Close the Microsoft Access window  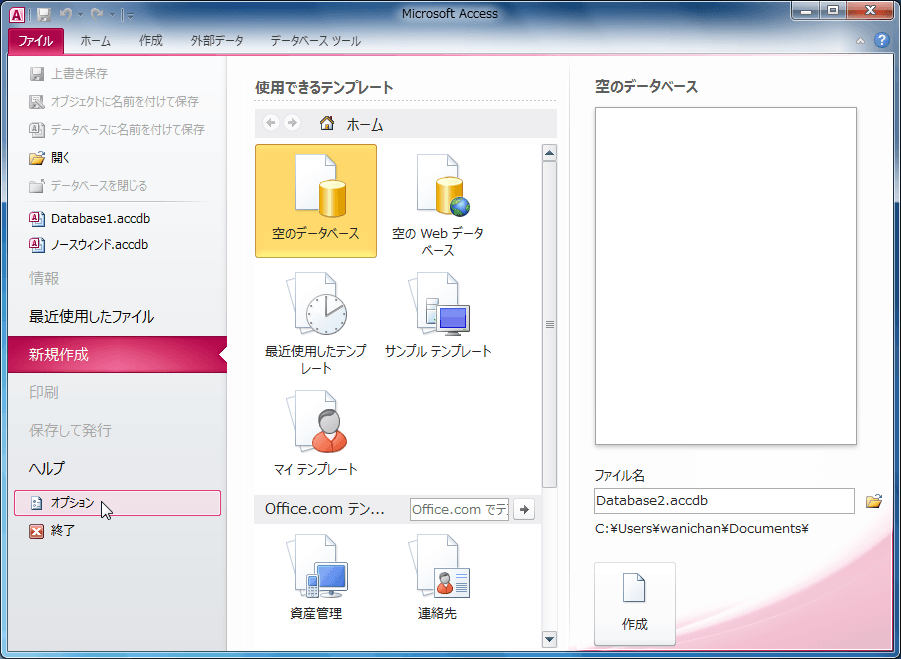pos(870,11)
